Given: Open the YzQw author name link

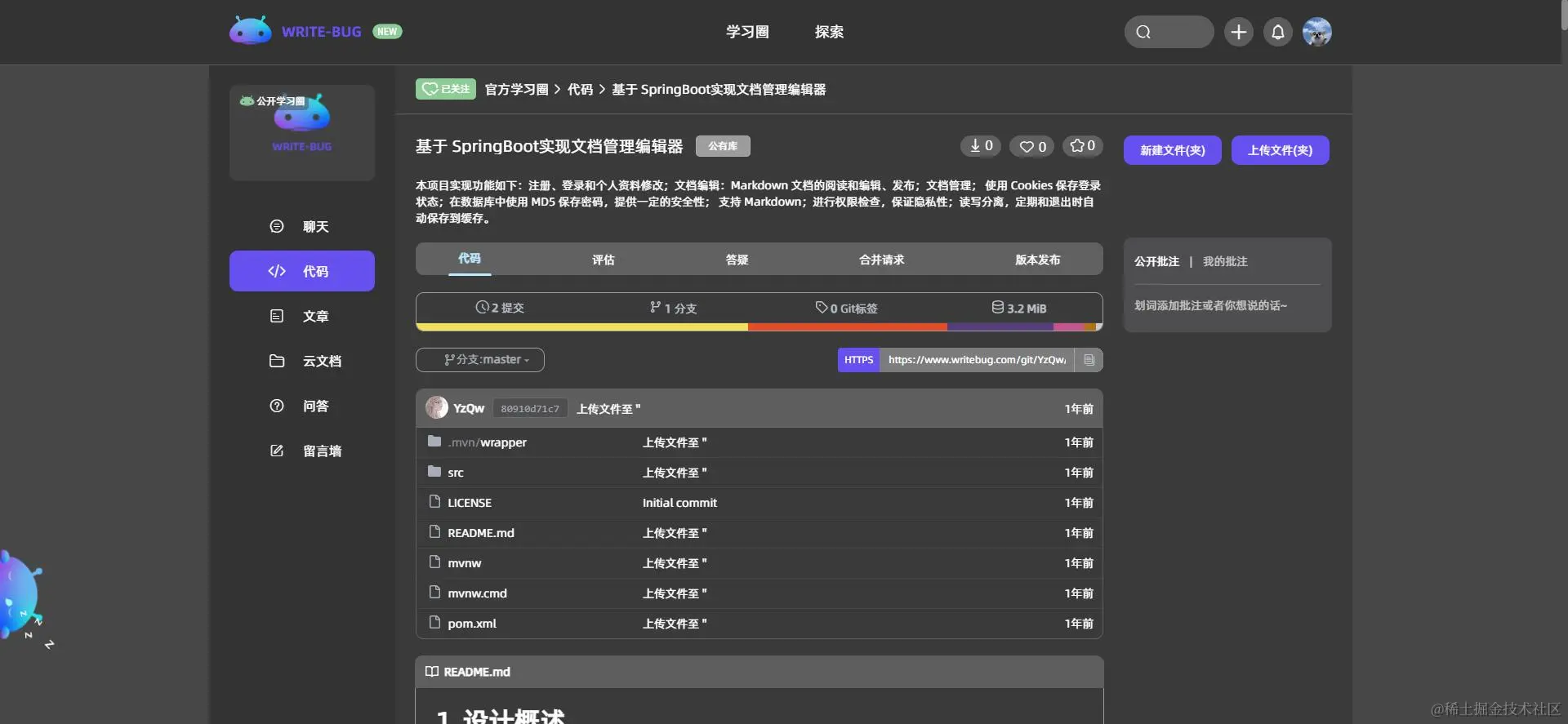Looking at the screenshot, I should [469, 408].
